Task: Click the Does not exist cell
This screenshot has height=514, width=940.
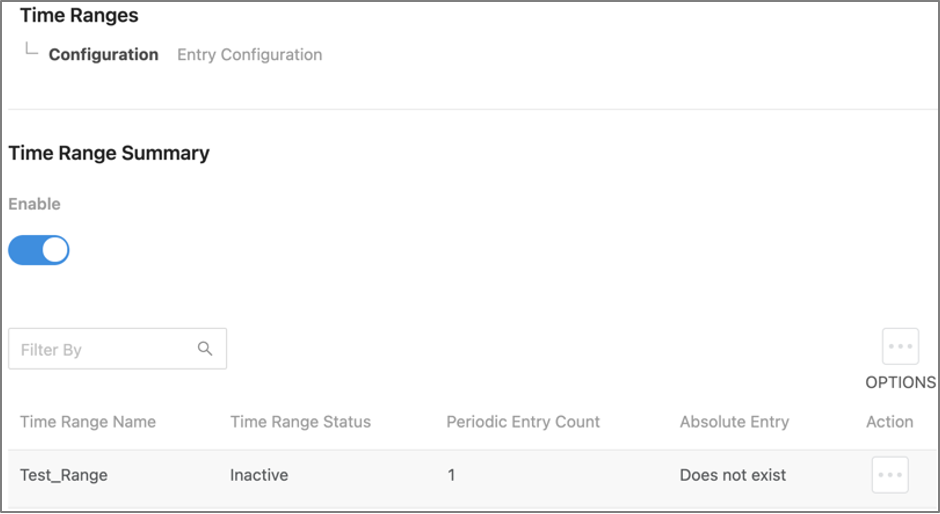Action: [x=733, y=475]
